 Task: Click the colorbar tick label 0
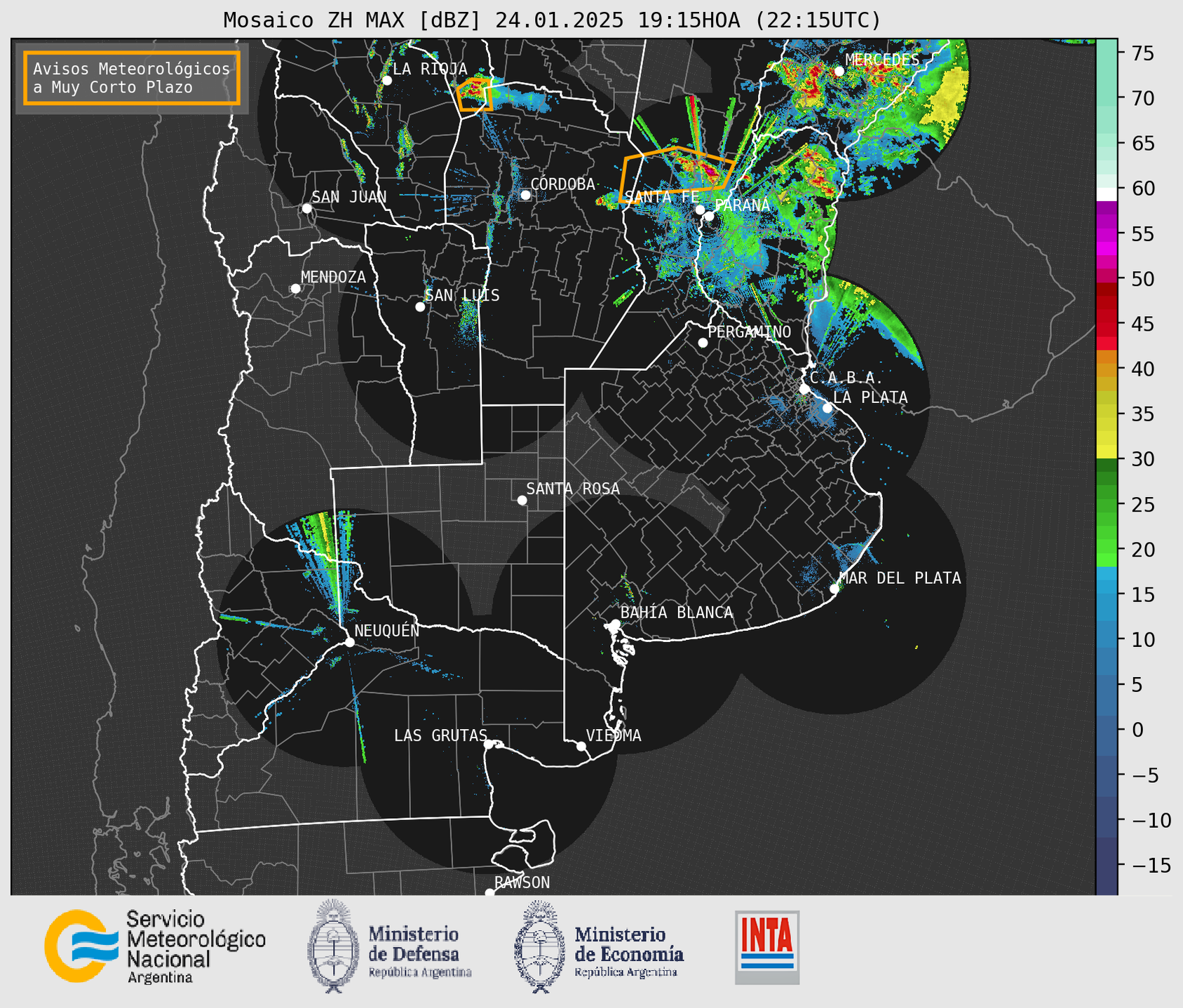1137,730
